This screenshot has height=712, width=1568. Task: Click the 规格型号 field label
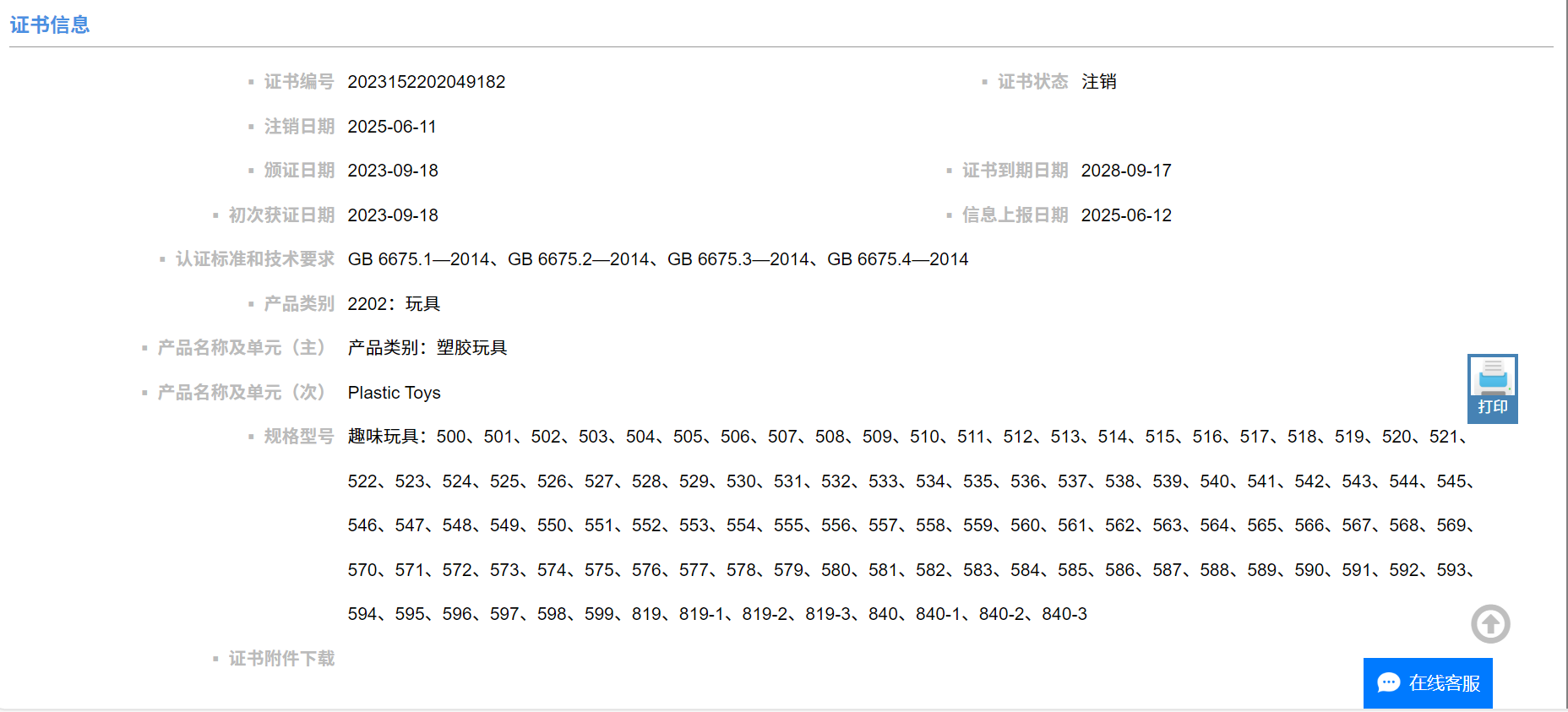(x=299, y=437)
